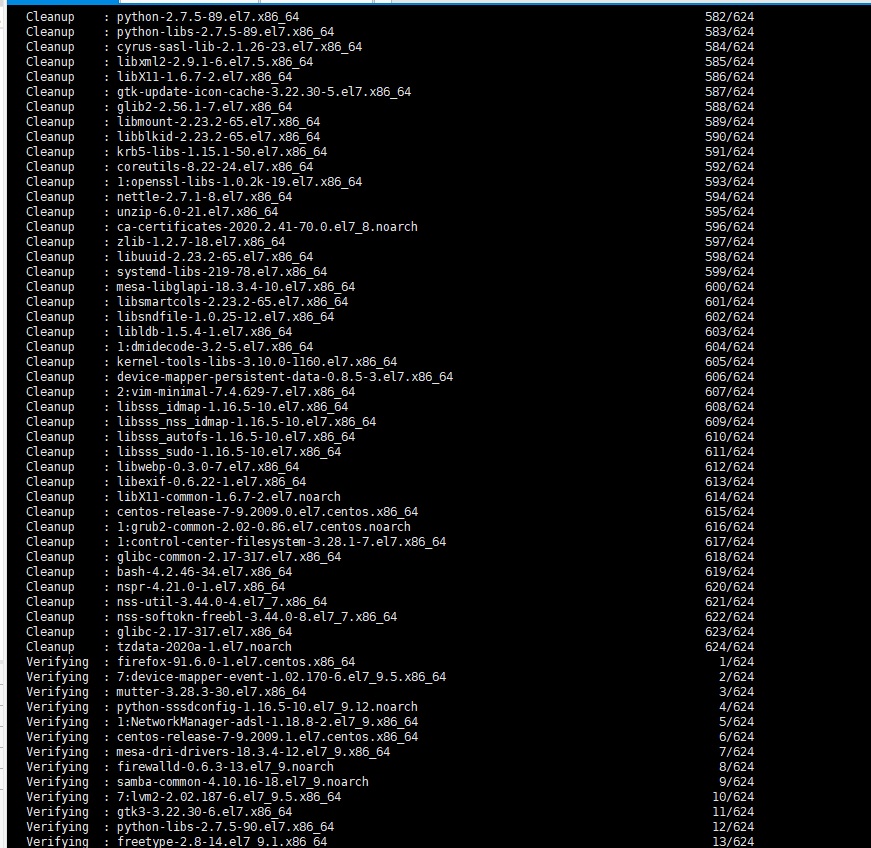This screenshot has height=848, width=871.
Task: Click centos-release-7-9.2009.0.el7.centos.x86_64 cleanup entry
Action: pos(267,512)
